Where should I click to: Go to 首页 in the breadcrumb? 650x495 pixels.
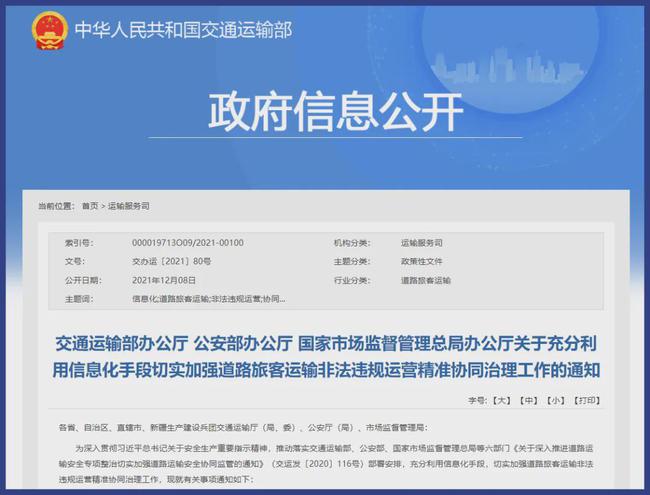tap(90, 205)
